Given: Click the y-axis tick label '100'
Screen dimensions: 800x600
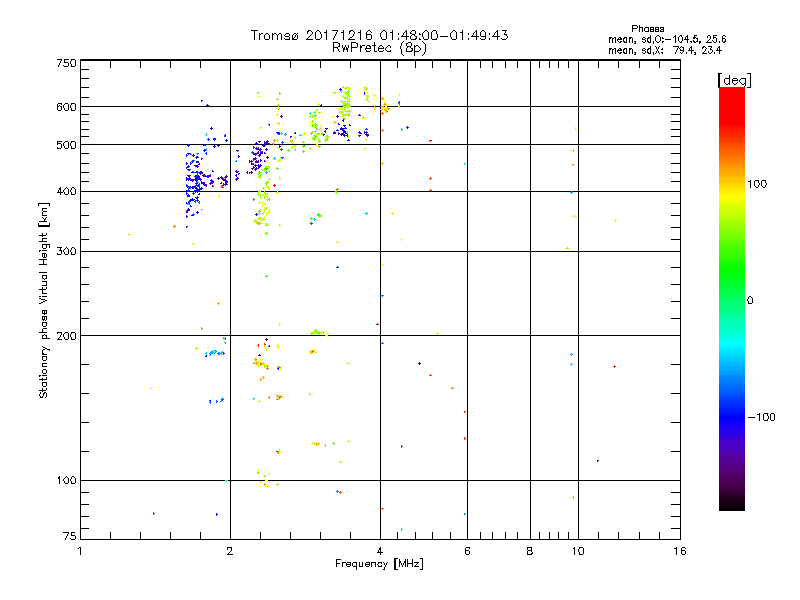Looking at the screenshot, I should click(x=67, y=480).
